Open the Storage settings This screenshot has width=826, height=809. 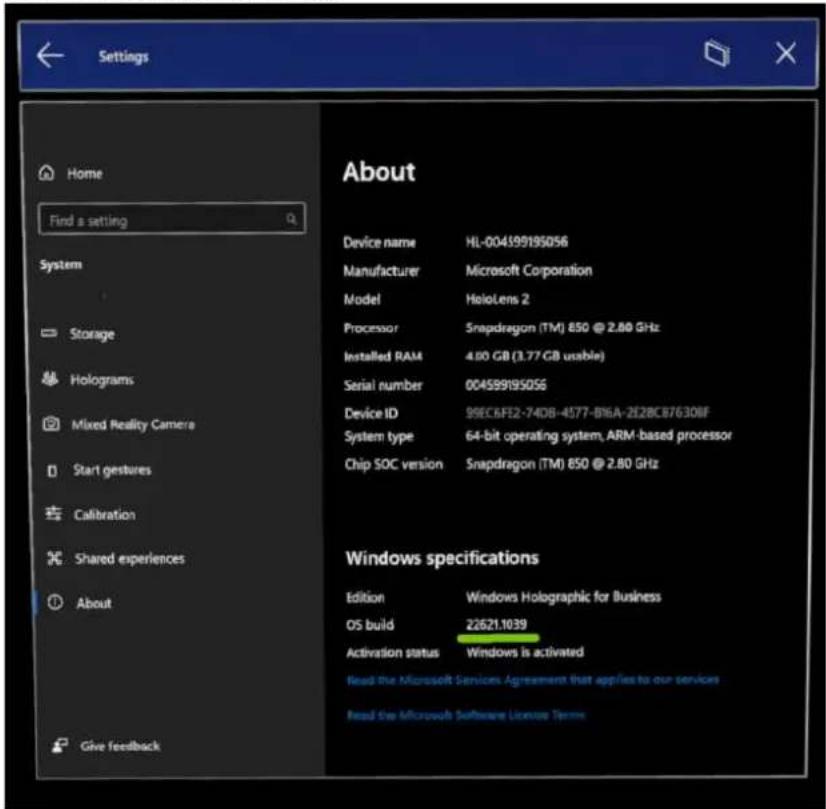pos(92,334)
